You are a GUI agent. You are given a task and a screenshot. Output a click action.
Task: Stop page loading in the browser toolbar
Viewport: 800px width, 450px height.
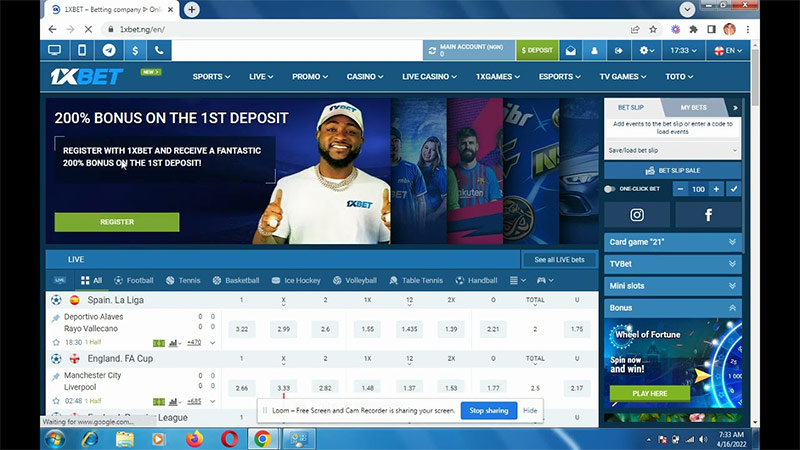point(88,30)
